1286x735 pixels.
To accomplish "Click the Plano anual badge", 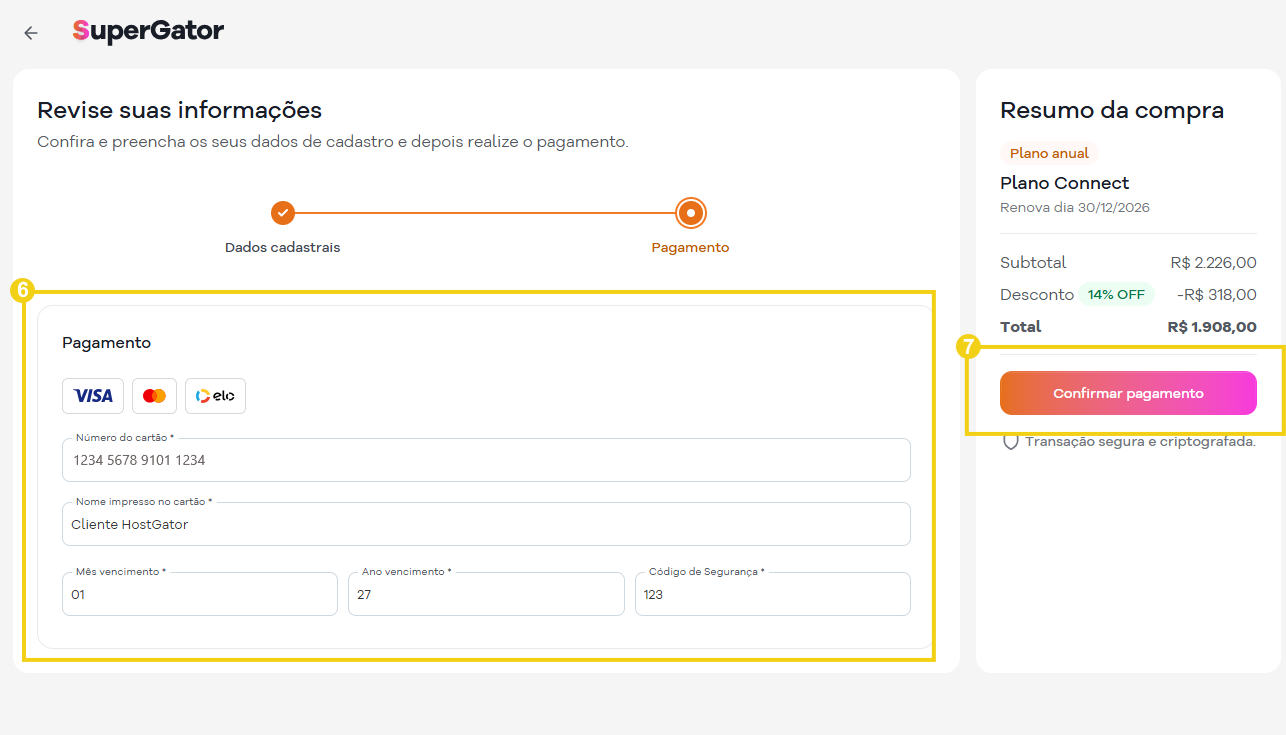I will coord(1048,153).
